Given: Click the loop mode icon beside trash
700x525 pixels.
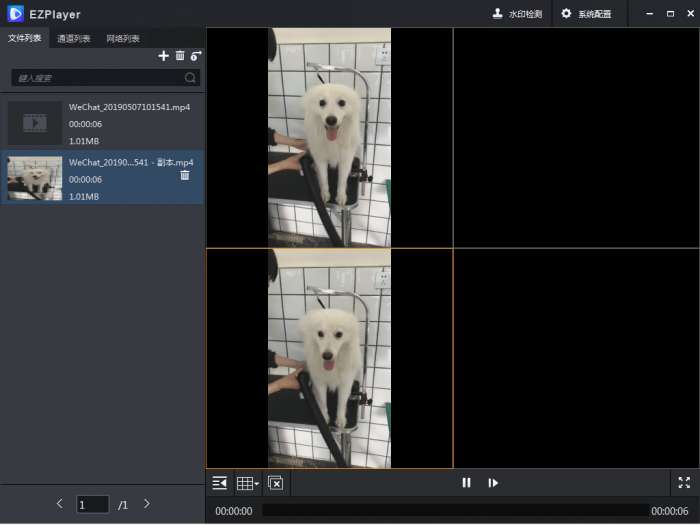Looking at the screenshot, I should tap(196, 56).
